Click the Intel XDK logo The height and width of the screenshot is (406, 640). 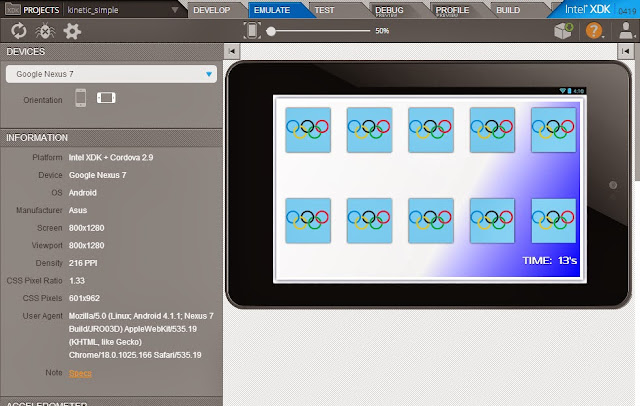pos(587,9)
